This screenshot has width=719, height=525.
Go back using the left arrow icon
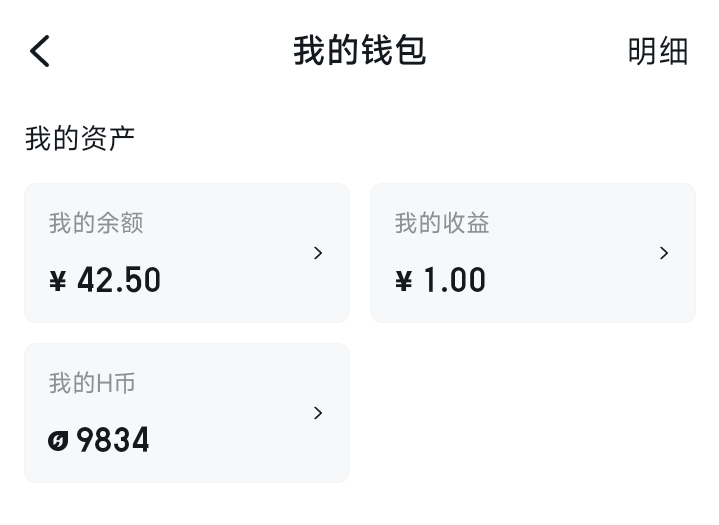click(40, 51)
